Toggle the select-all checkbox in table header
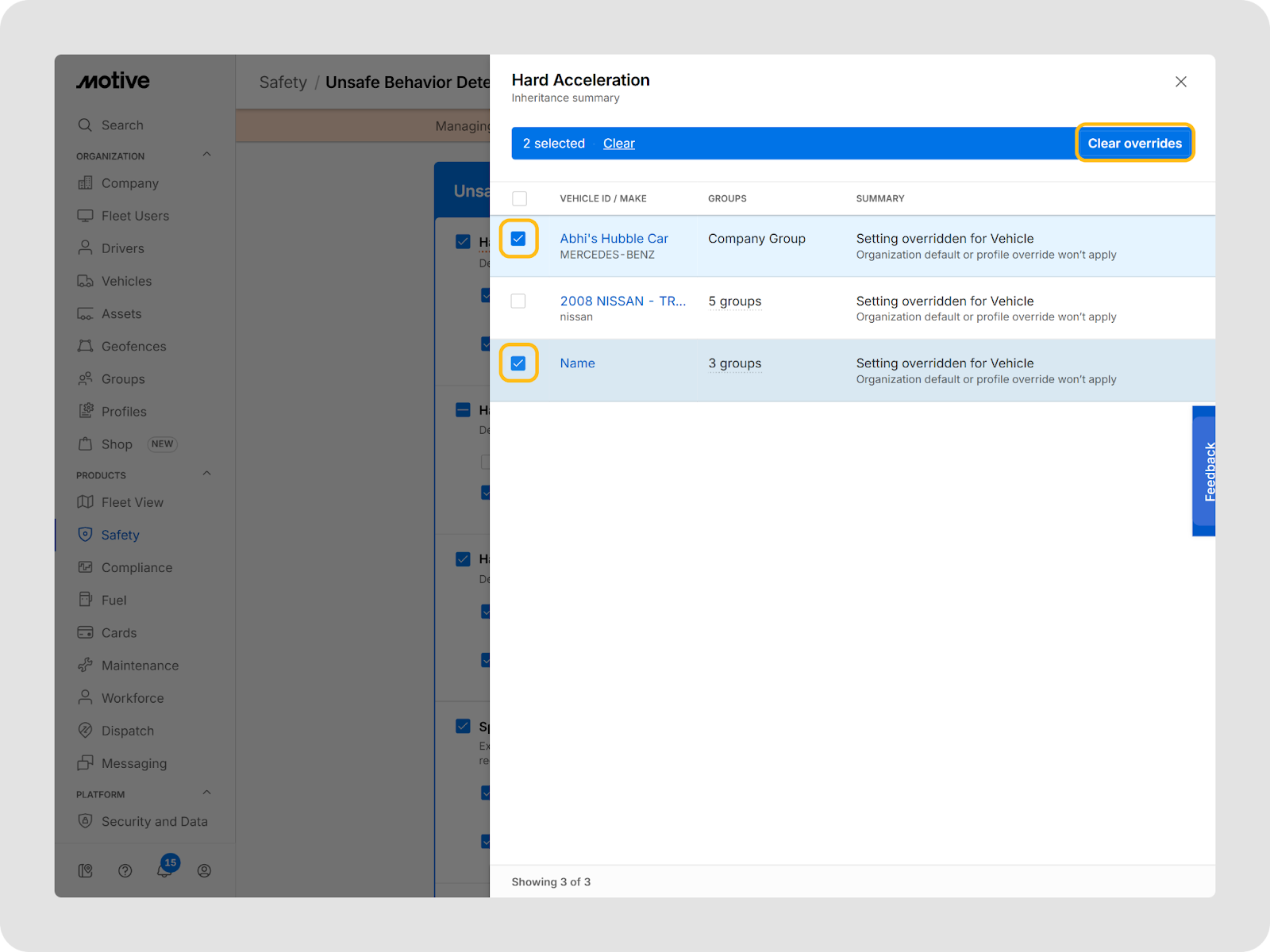This screenshot has height=952, width=1270. pyautogui.click(x=519, y=198)
